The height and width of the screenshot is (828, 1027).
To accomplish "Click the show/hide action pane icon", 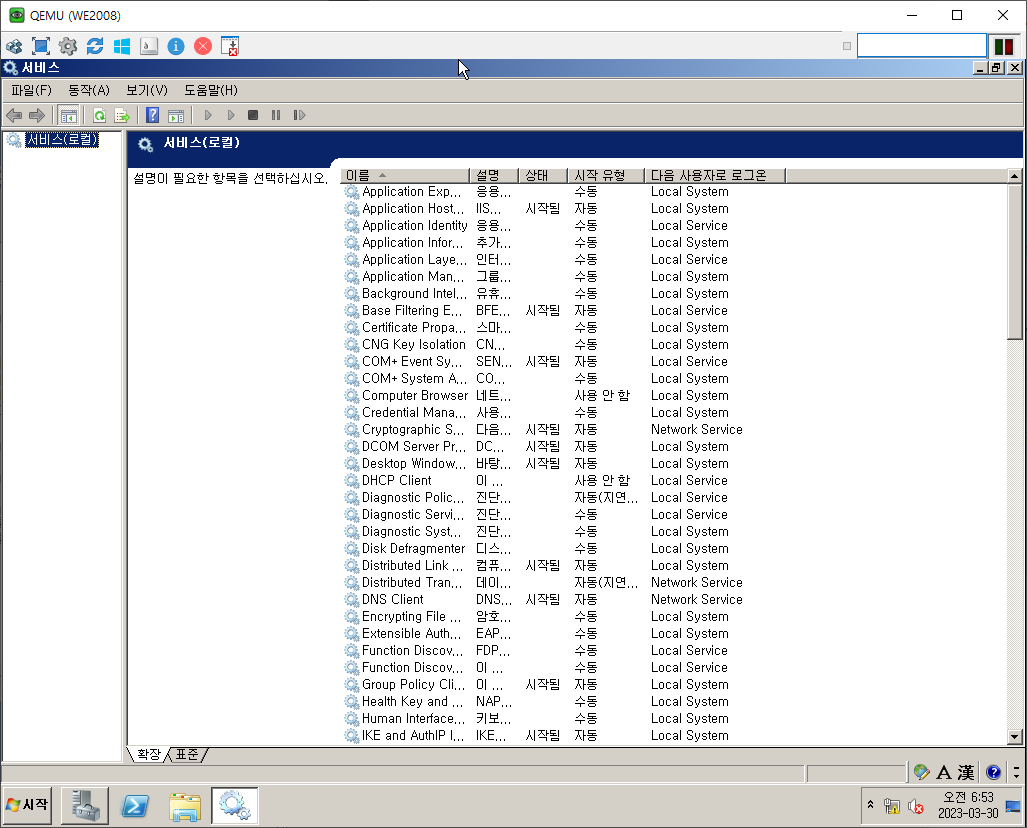I will pos(176,115).
